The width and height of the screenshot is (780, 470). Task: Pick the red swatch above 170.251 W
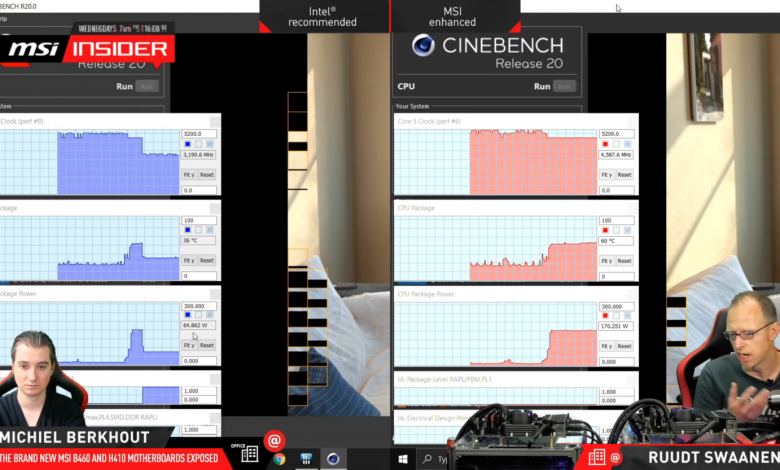(x=605, y=316)
